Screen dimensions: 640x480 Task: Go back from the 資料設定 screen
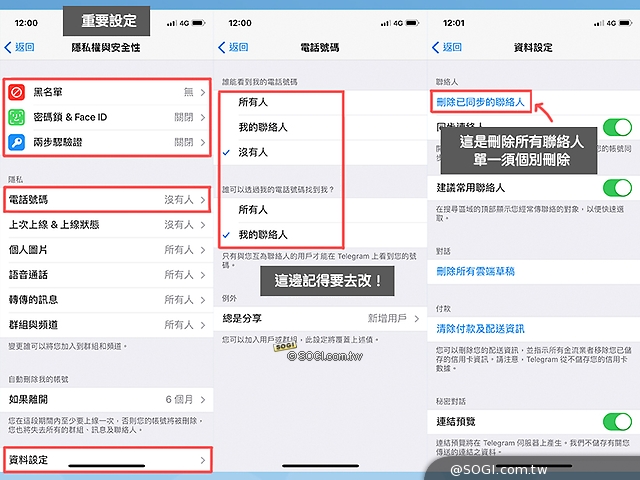pyautogui.click(x=447, y=47)
